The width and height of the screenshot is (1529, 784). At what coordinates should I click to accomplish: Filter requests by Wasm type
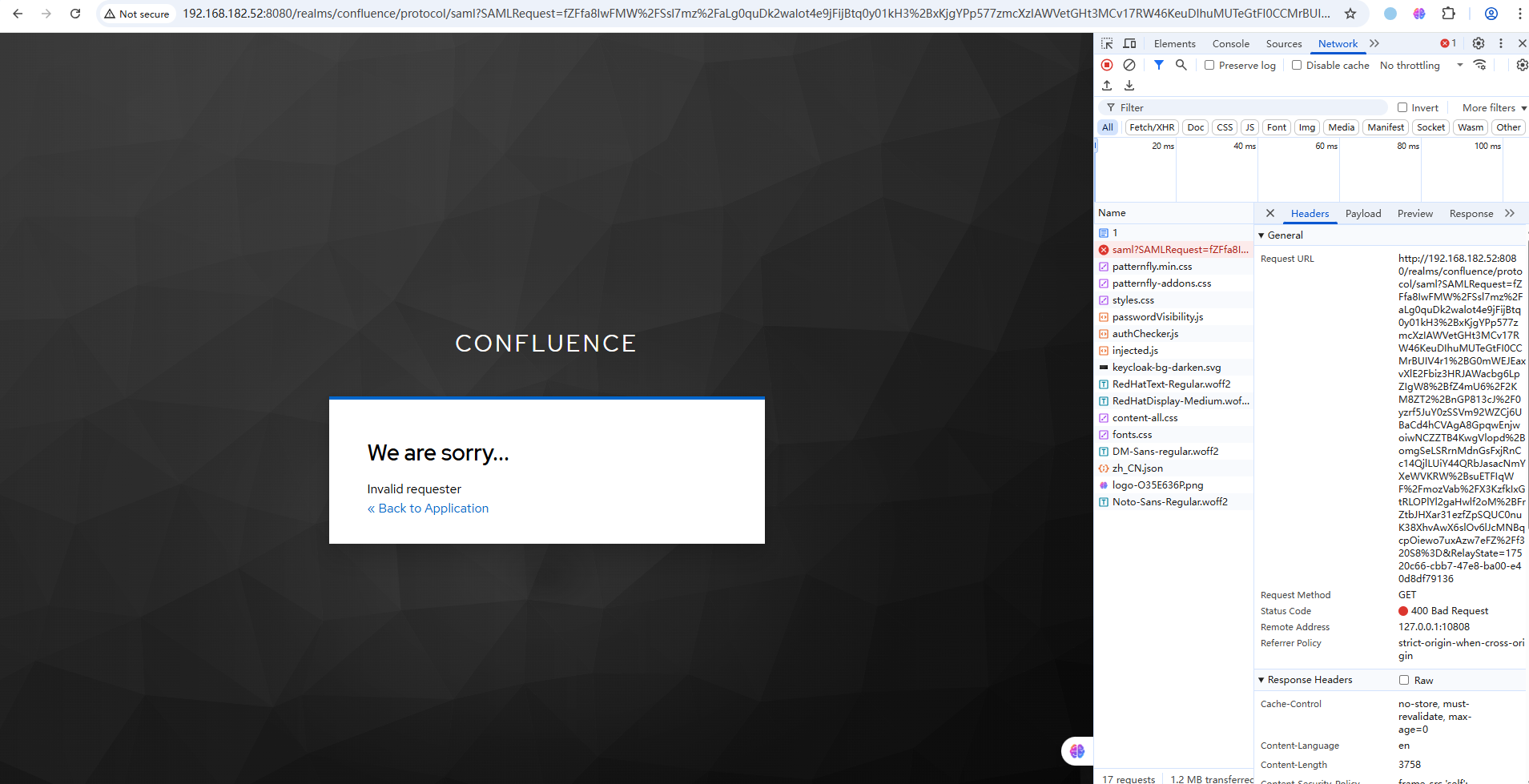(x=1471, y=127)
